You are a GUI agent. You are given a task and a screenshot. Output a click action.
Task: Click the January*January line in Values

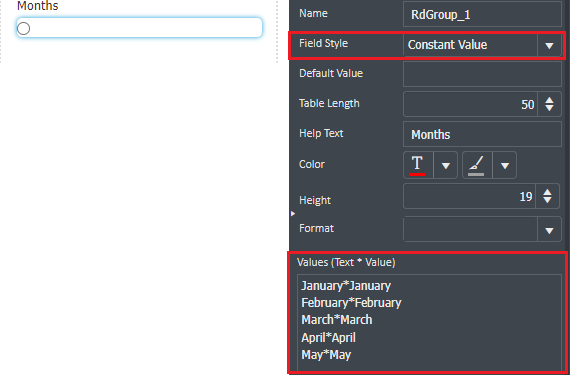click(x=346, y=286)
